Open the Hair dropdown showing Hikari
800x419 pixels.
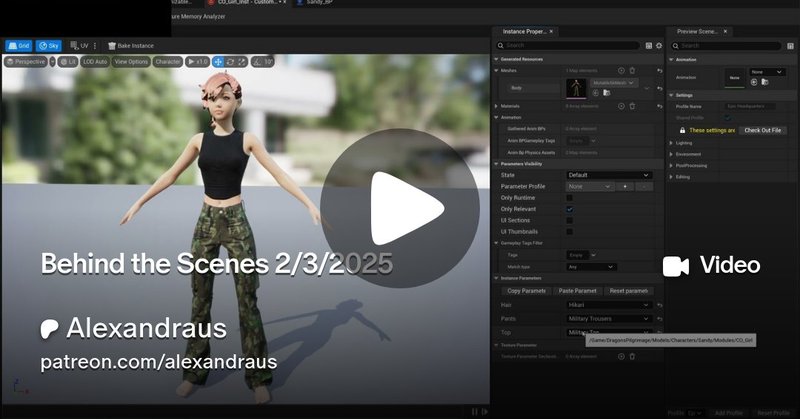point(609,305)
